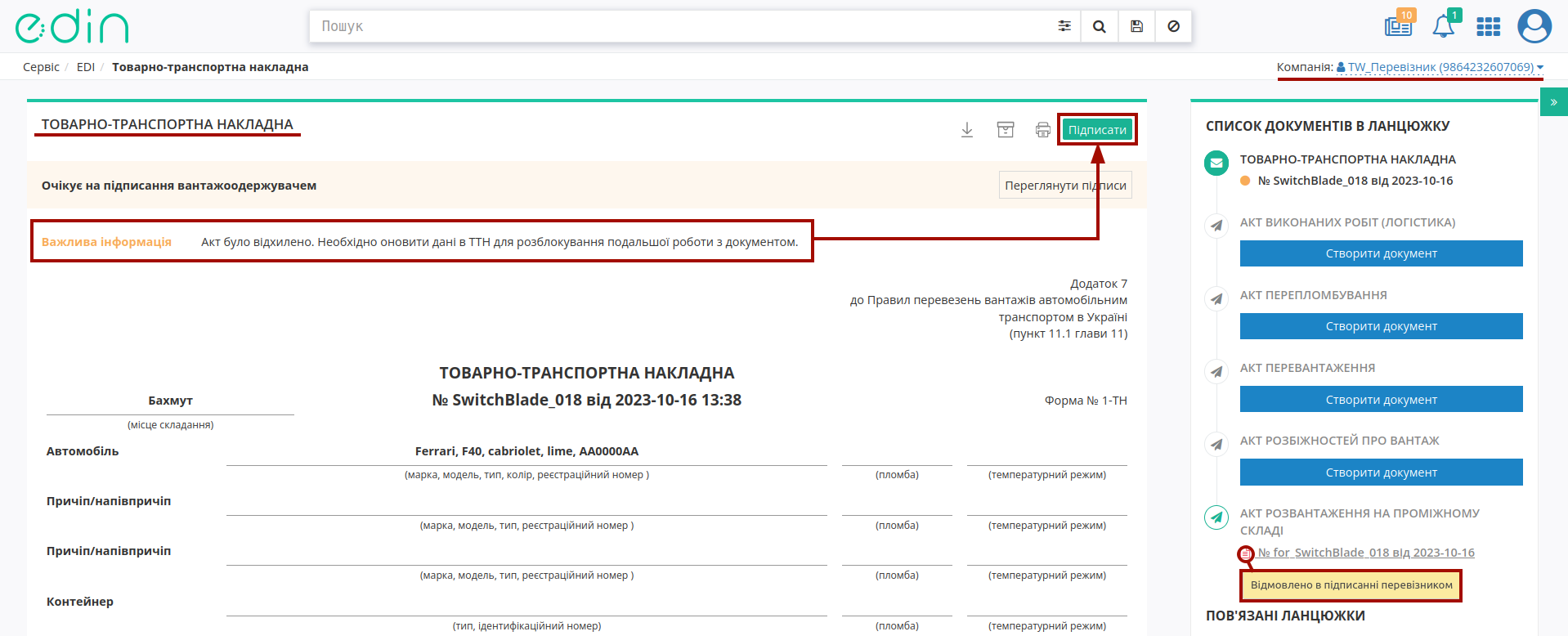Go to Сервіс breadcrumb
Viewport: 1568px width, 636px height.
(x=41, y=67)
